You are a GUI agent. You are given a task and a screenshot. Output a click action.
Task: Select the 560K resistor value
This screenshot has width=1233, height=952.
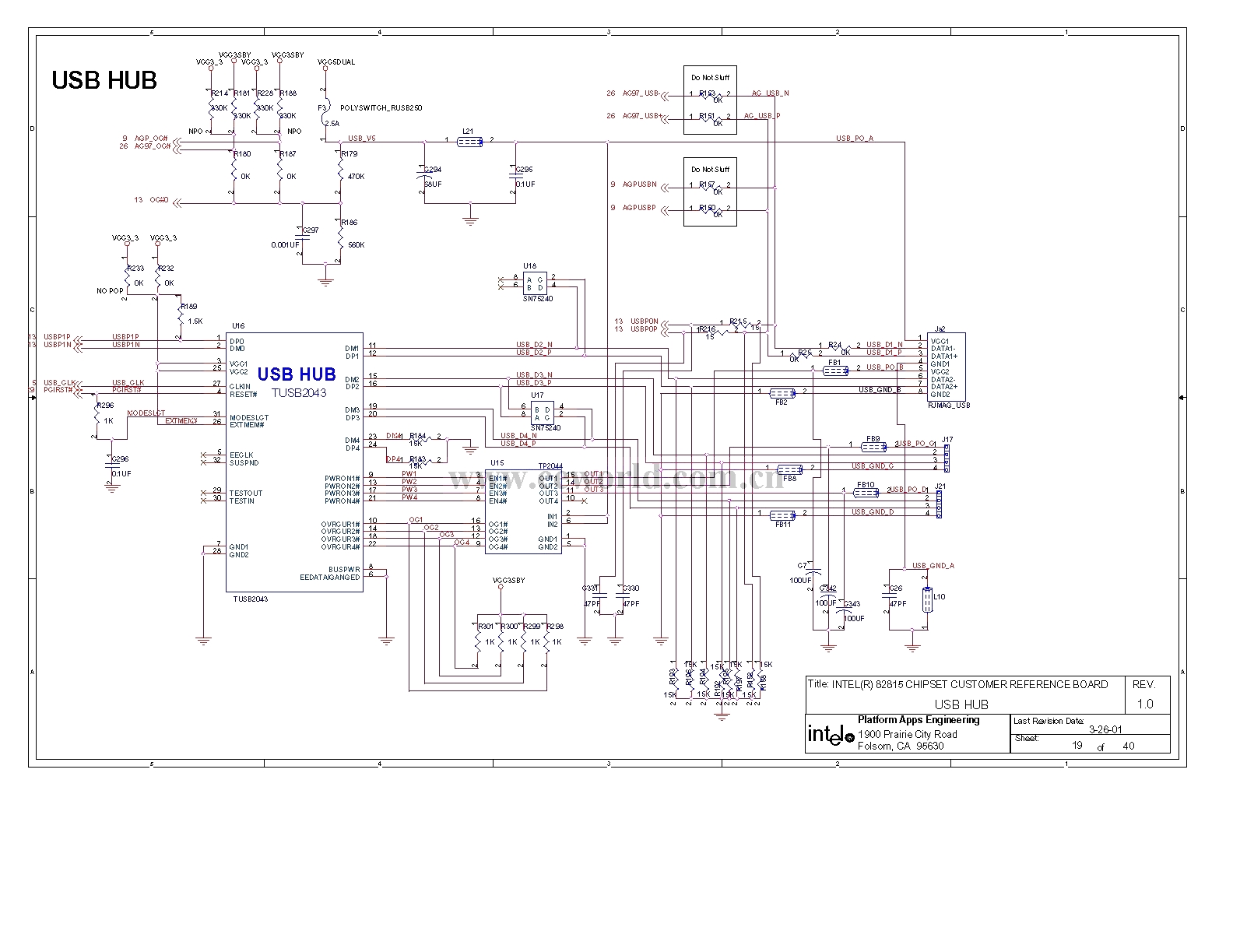(356, 245)
